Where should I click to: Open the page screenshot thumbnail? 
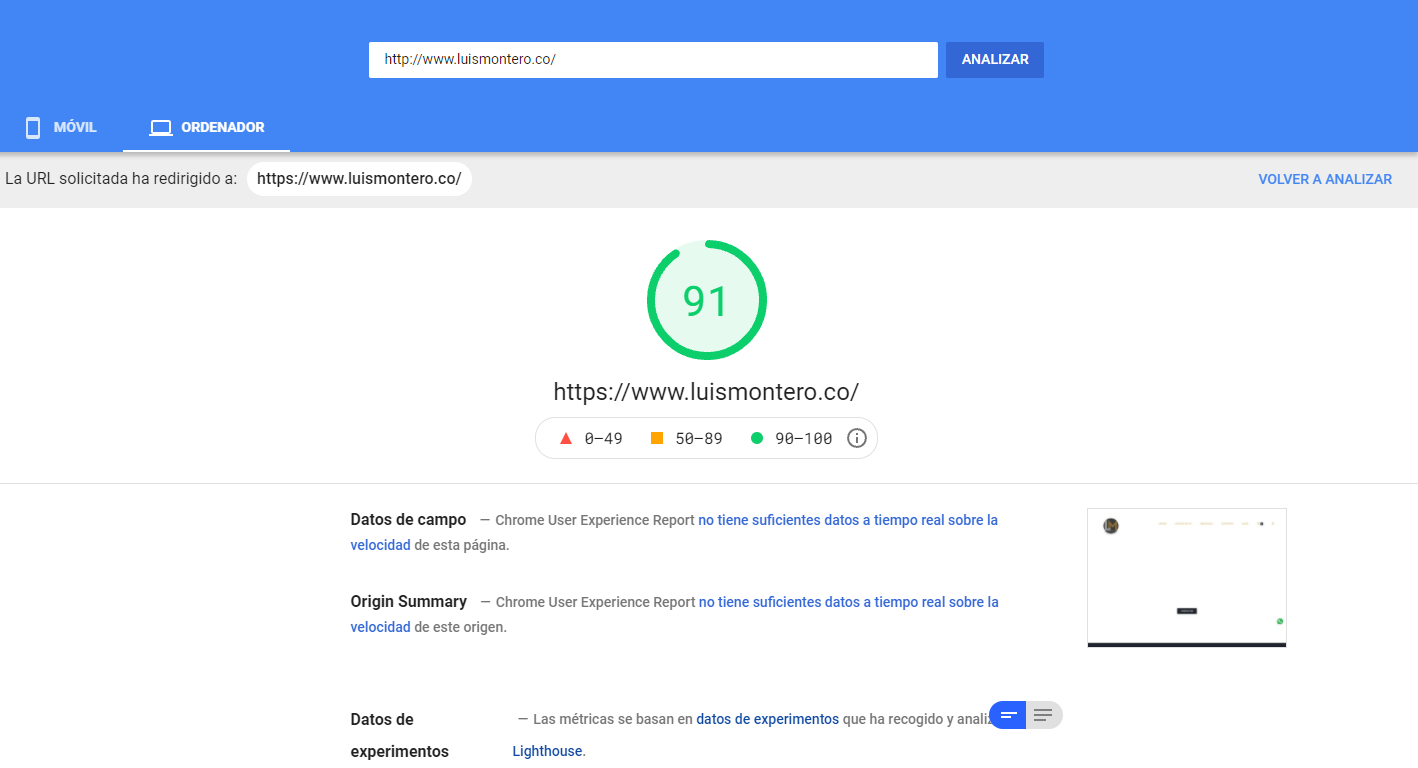[x=1187, y=578]
